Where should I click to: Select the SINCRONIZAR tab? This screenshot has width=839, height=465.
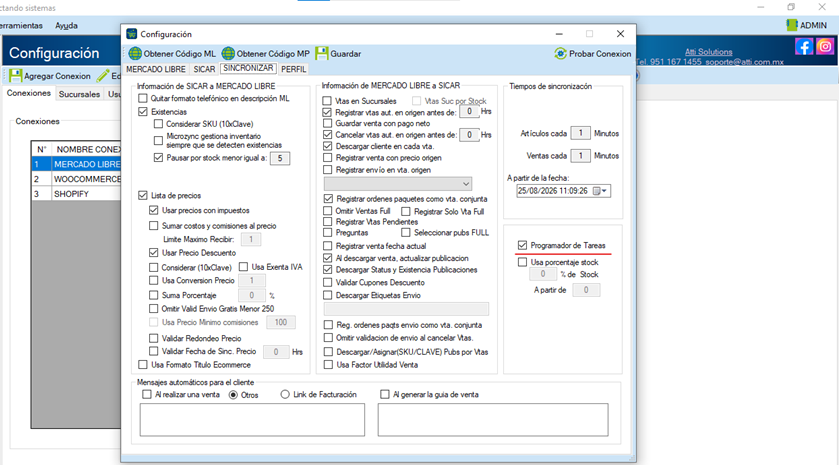tap(248, 68)
